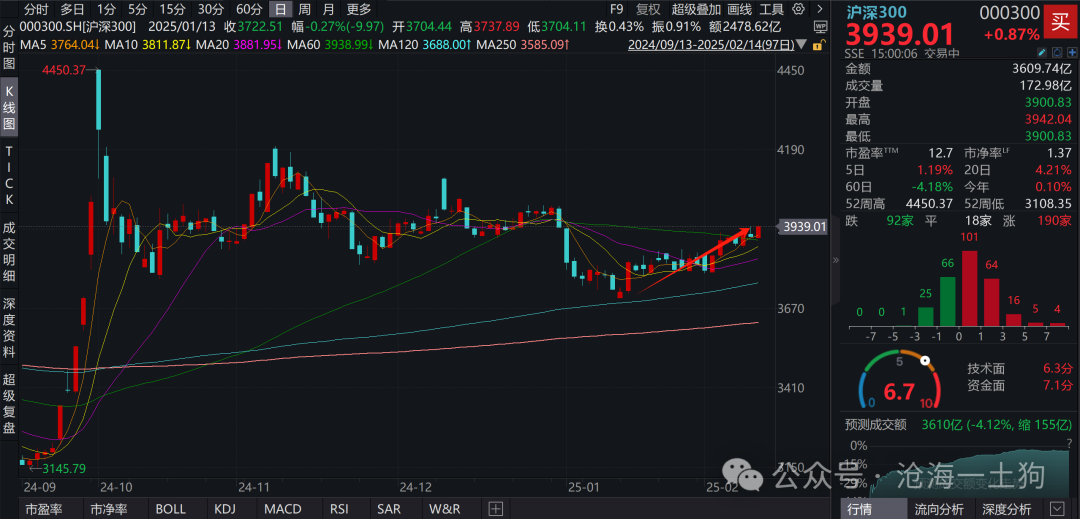The height and width of the screenshot is (519, 1080).
Task: Click the right arrow icon in top toolbar
Action: (x=820, y=9)
